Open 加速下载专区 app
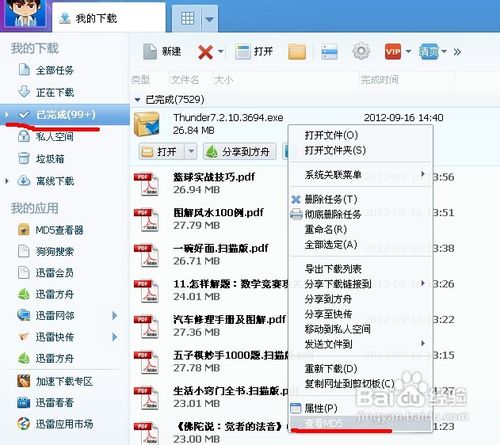 pos(64,381)
